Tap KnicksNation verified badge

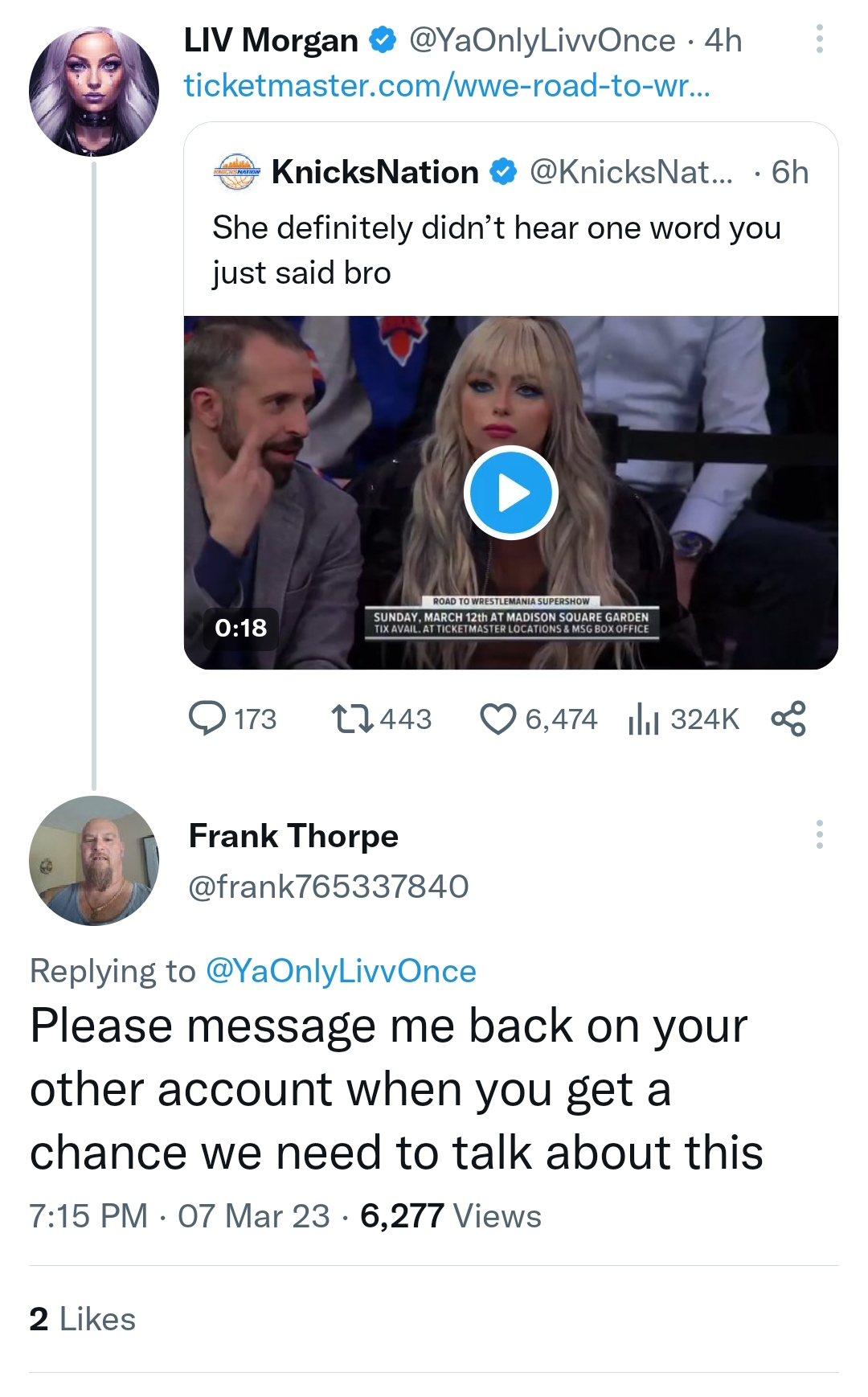[503, 172]
